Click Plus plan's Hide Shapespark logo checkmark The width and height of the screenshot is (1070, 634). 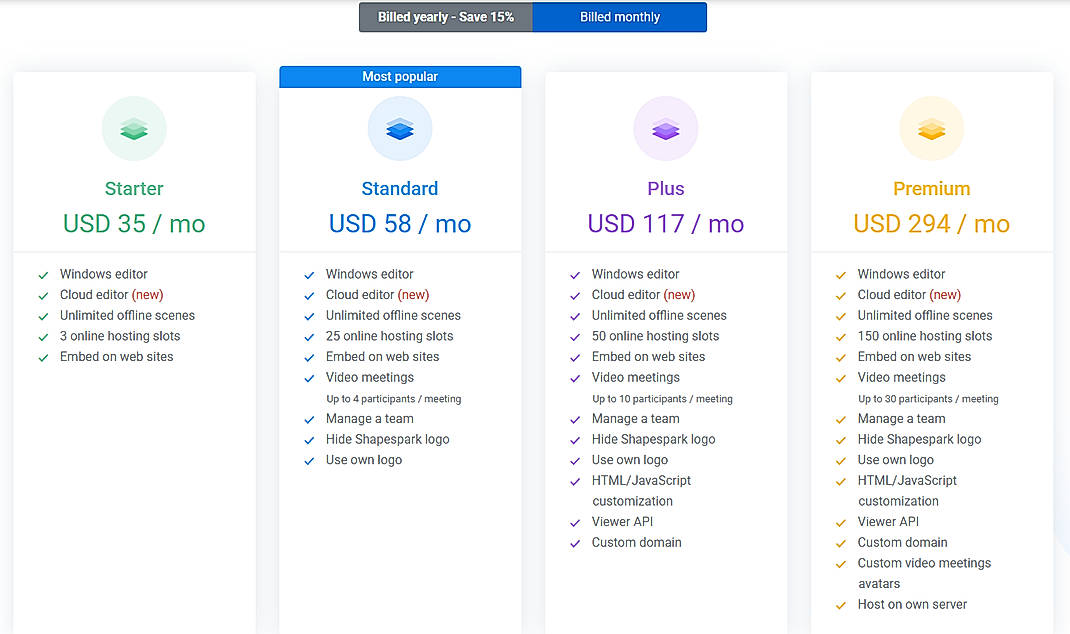(575, 440)
